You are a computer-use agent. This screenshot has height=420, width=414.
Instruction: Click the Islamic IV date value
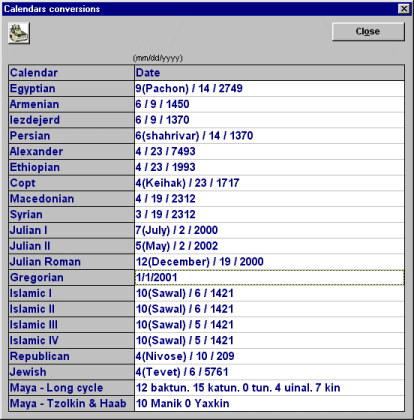pos(269,340)
